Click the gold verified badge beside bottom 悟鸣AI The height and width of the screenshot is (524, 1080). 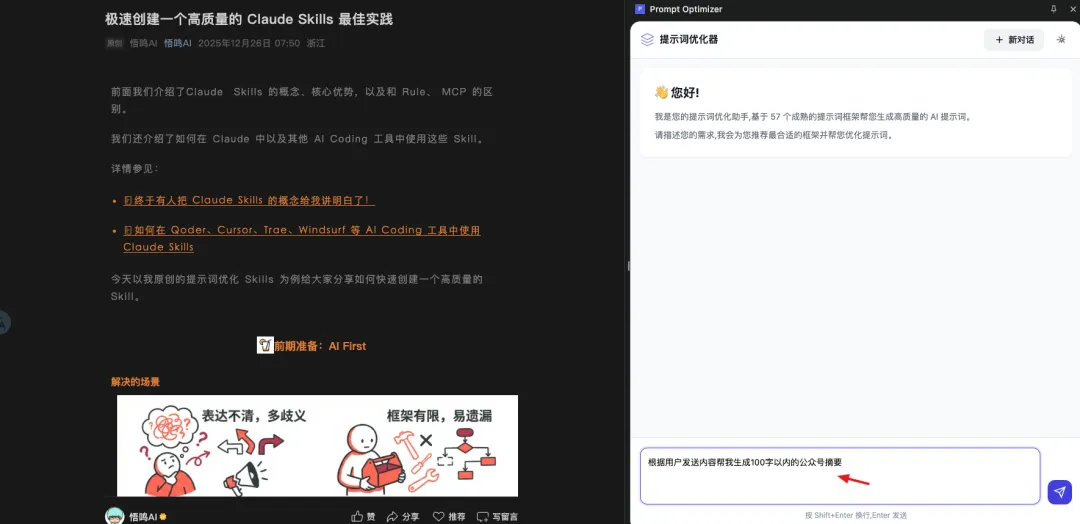pos(163,516)
